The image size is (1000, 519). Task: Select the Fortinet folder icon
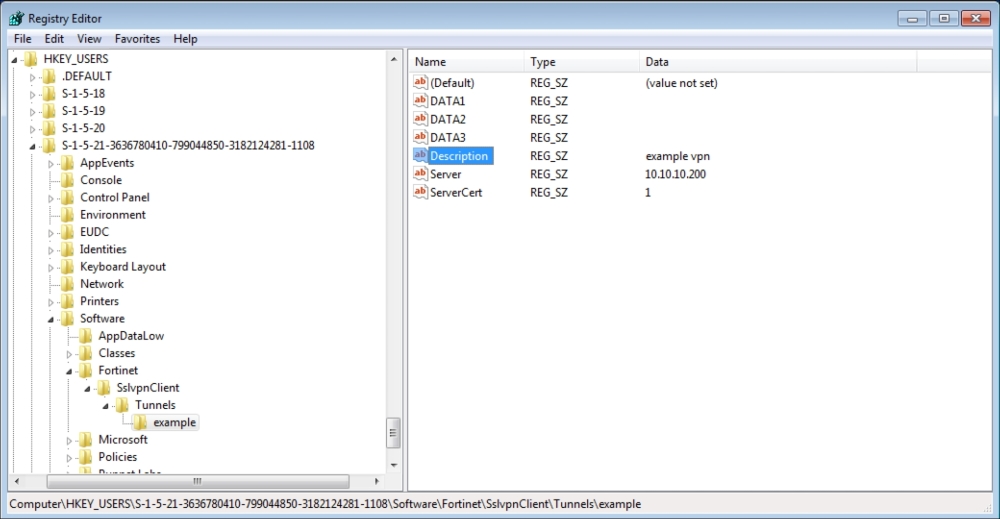[86, 370]
